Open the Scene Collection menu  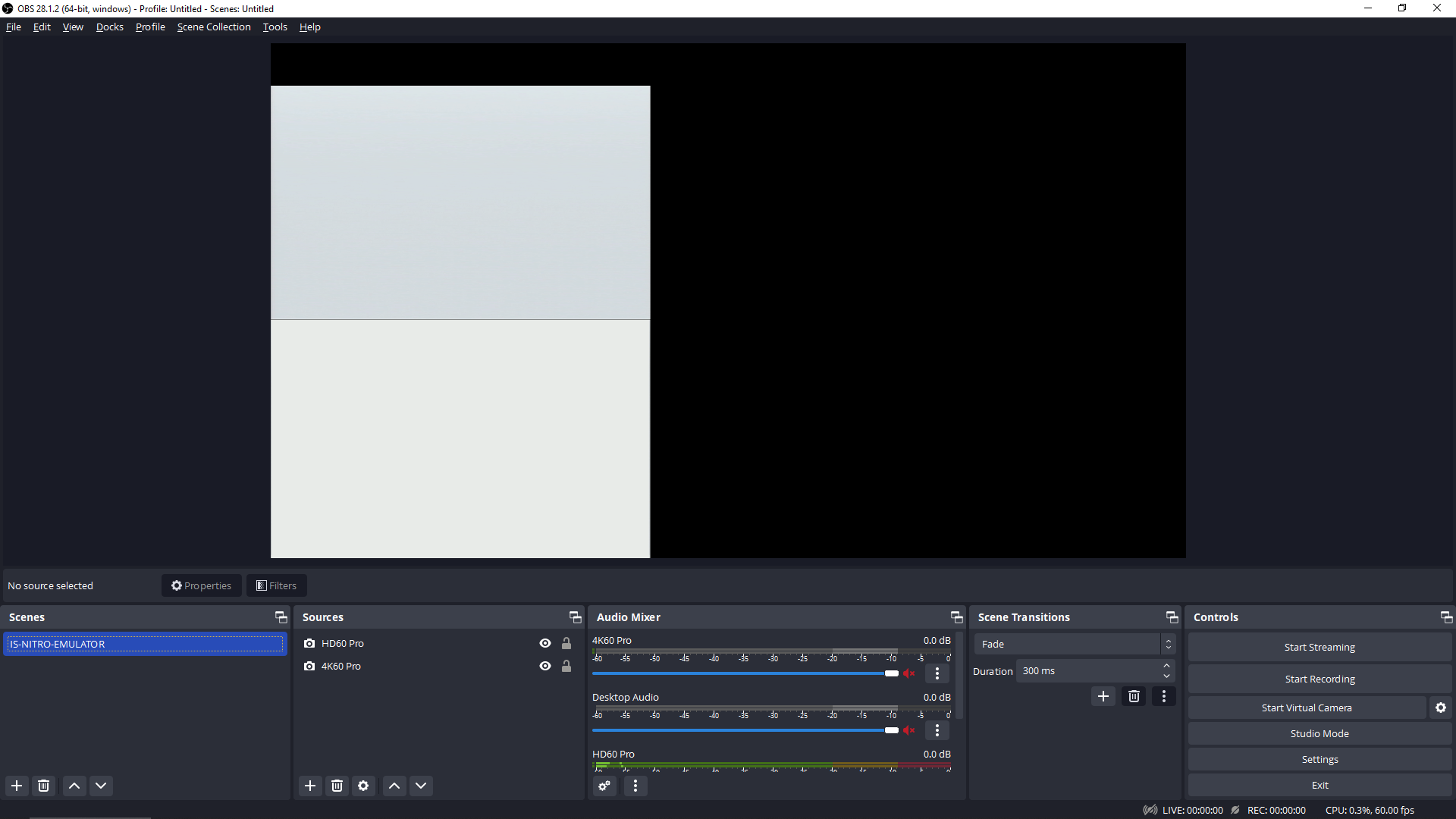click(214, 27)
